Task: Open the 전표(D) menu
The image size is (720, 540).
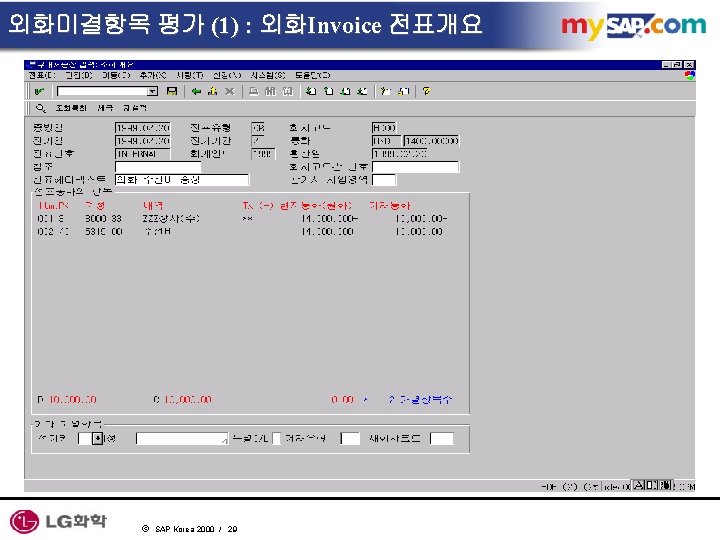Action: click(x=42, y=75)
